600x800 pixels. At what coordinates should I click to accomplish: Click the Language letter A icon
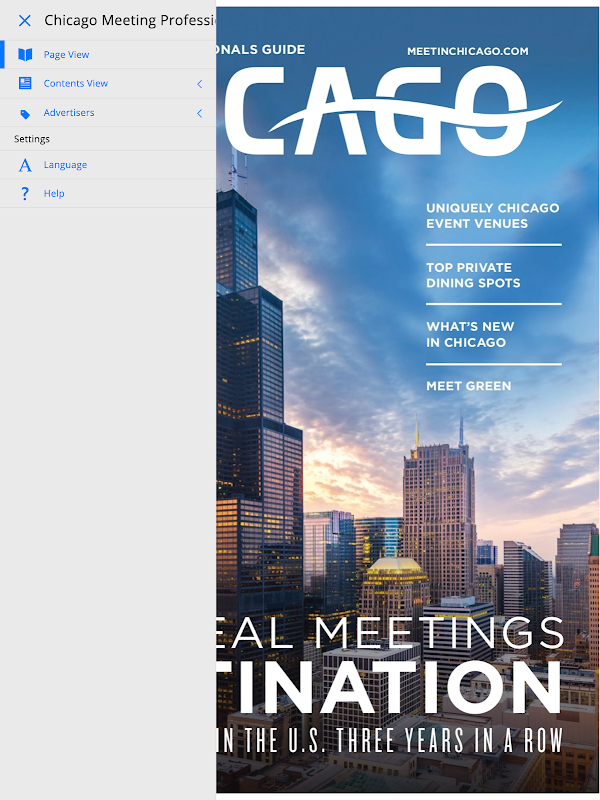pos(25,165)
